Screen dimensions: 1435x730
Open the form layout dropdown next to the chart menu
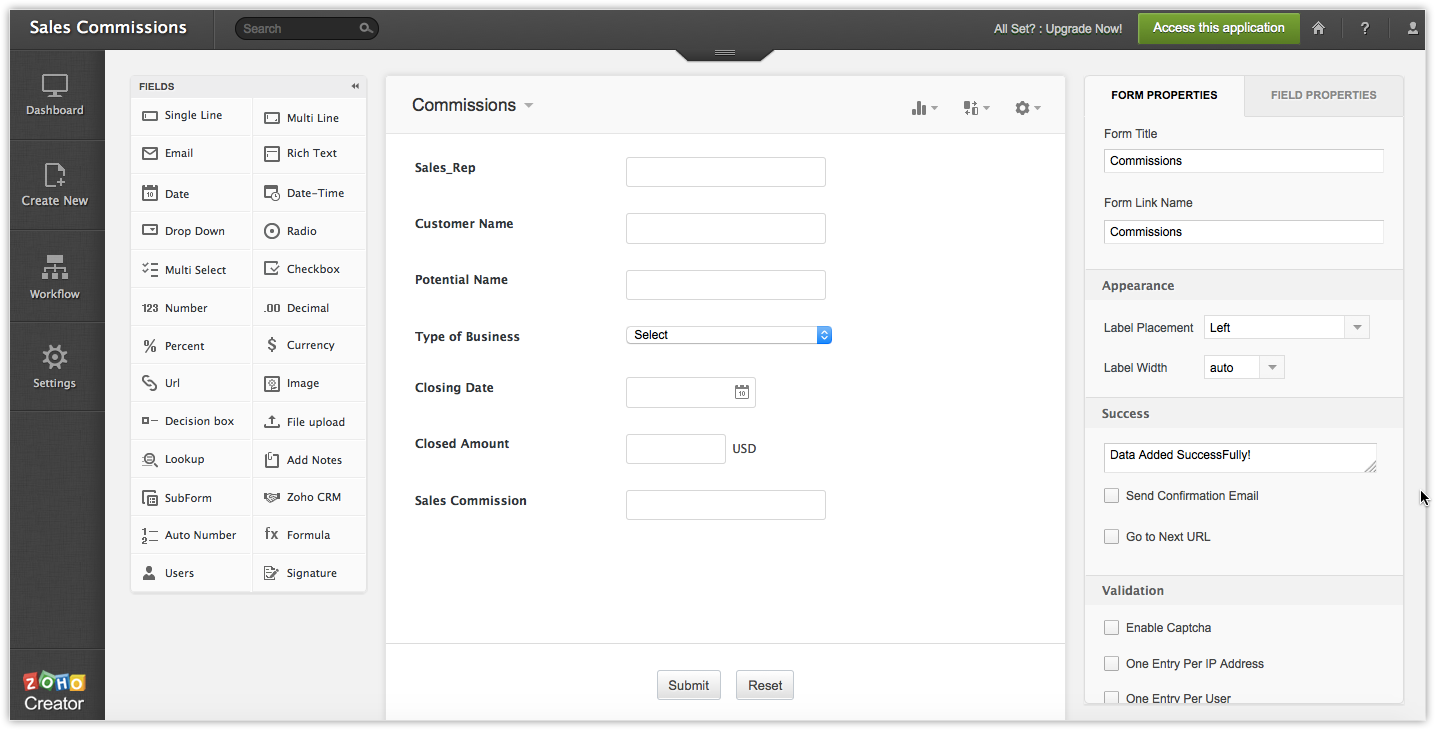(x=976, y=108)
